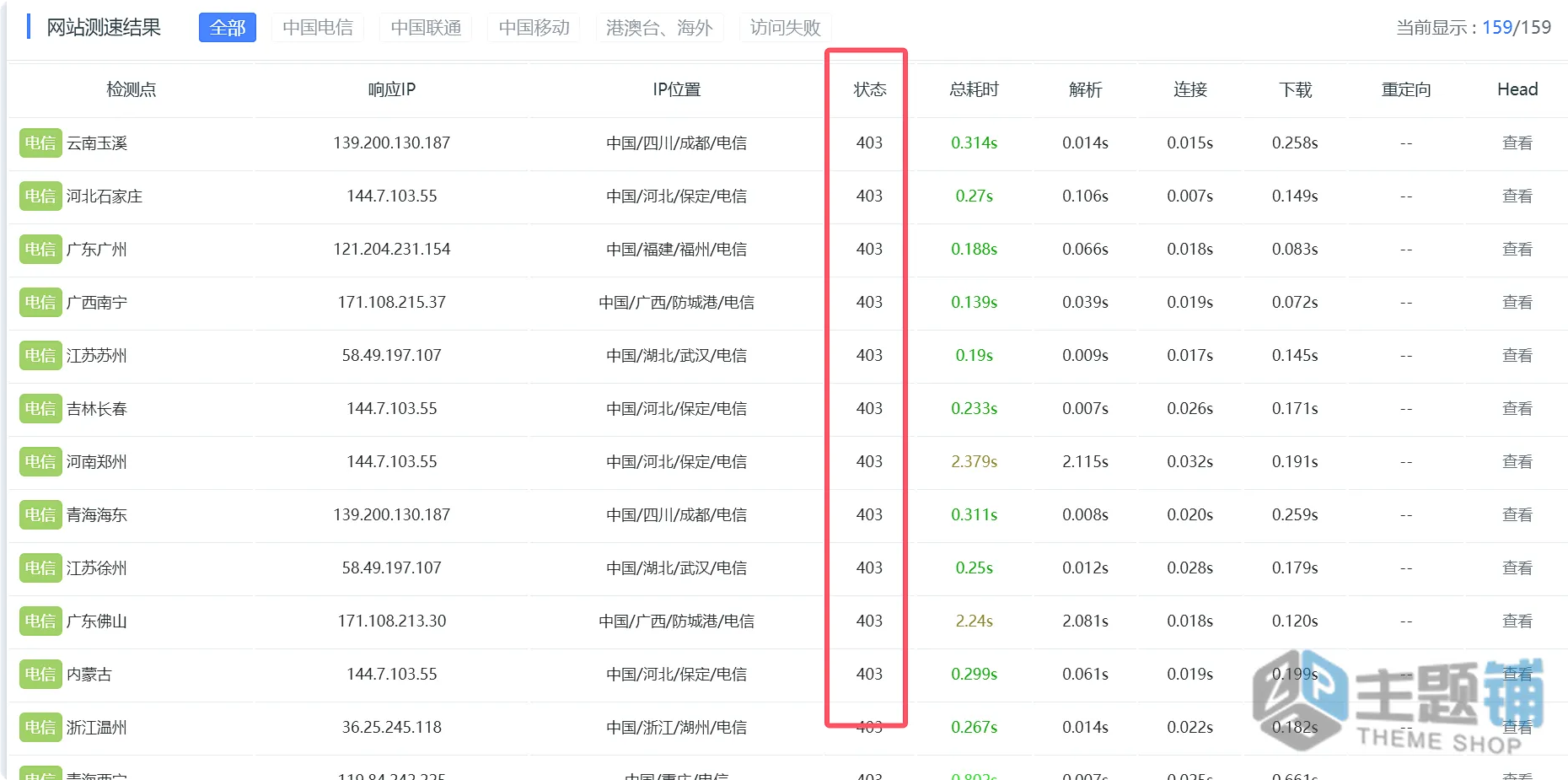Click the 电信 badge beside 浙江温州

[x=40, y=728]
